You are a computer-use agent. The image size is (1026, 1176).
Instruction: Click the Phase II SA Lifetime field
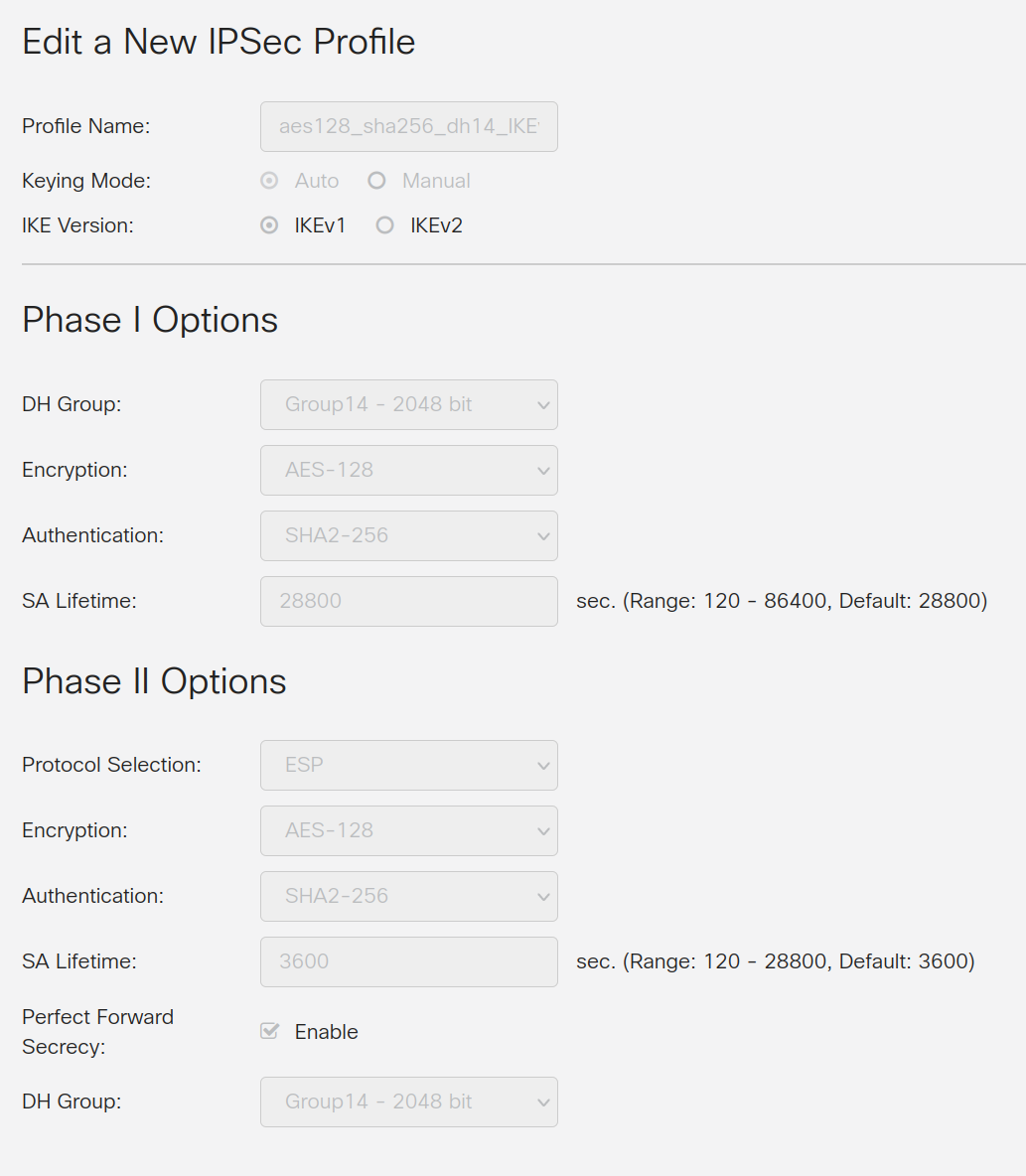408,961
